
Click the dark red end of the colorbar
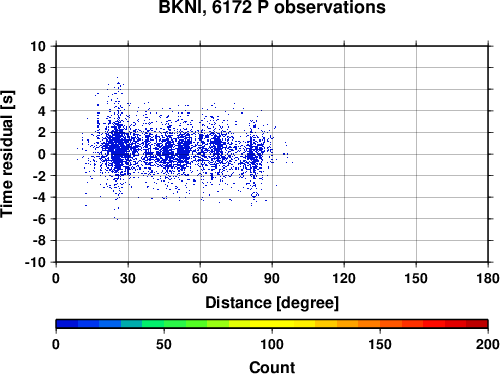[x=477, y=324]
